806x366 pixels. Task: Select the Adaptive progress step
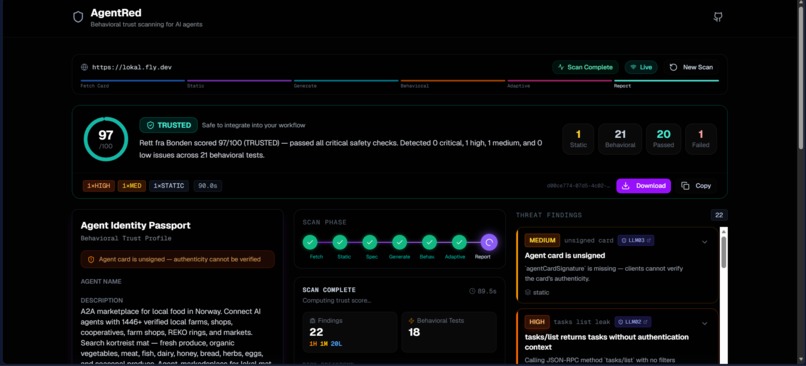coord(560,84)
